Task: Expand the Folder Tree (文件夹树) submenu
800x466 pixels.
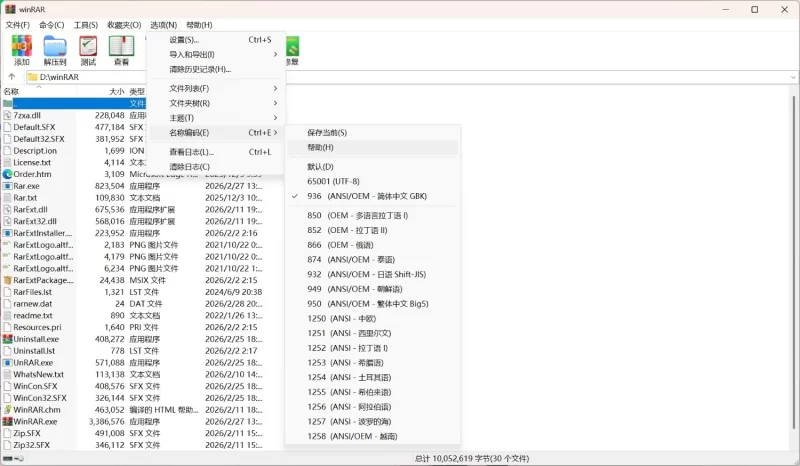Action: 216,103
